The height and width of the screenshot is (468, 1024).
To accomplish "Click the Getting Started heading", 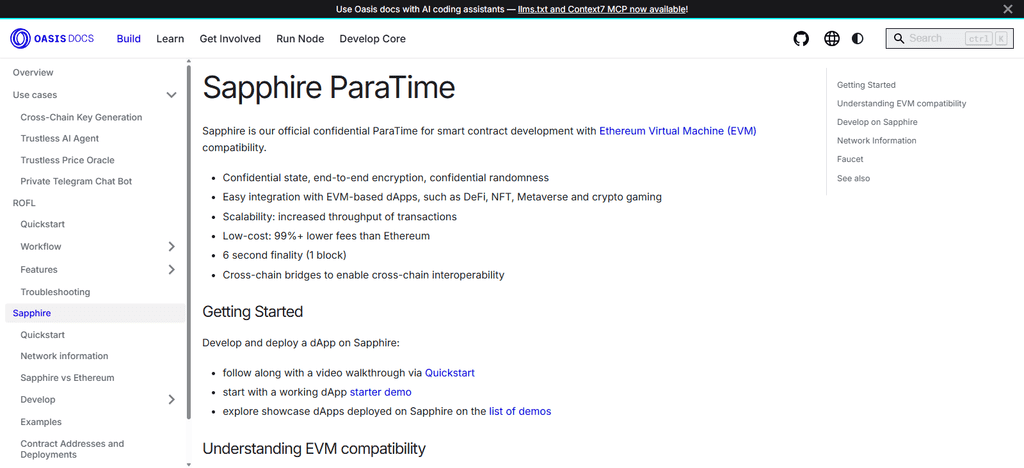I will [253, 311].
